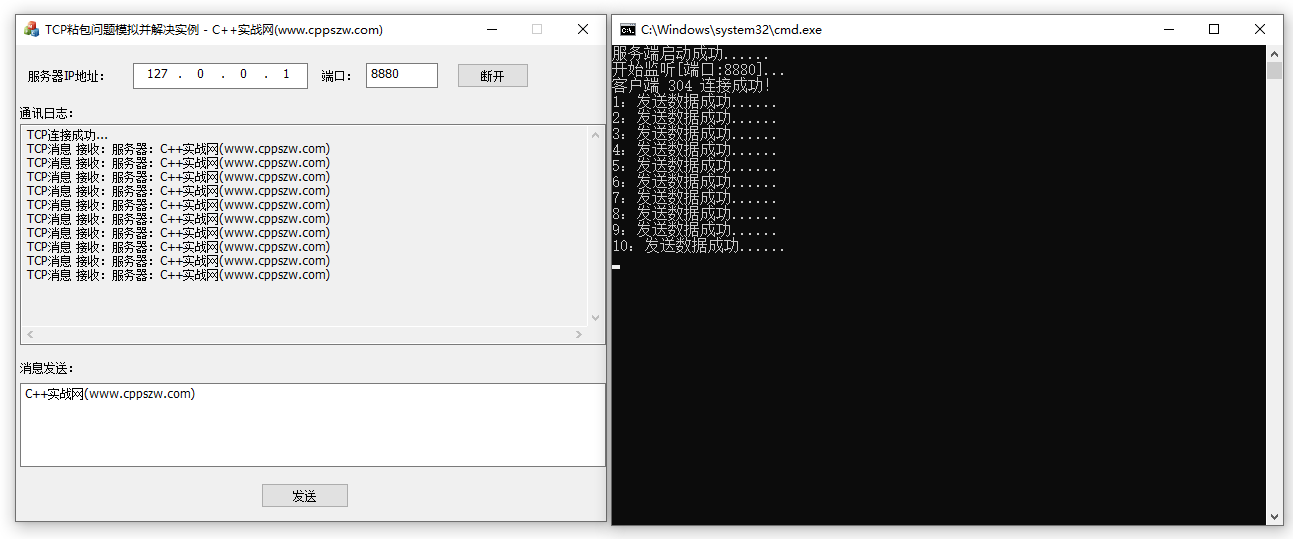Maximize the cmd.exe window
The image size is (1293, 539).
[x=1214, y=29]
